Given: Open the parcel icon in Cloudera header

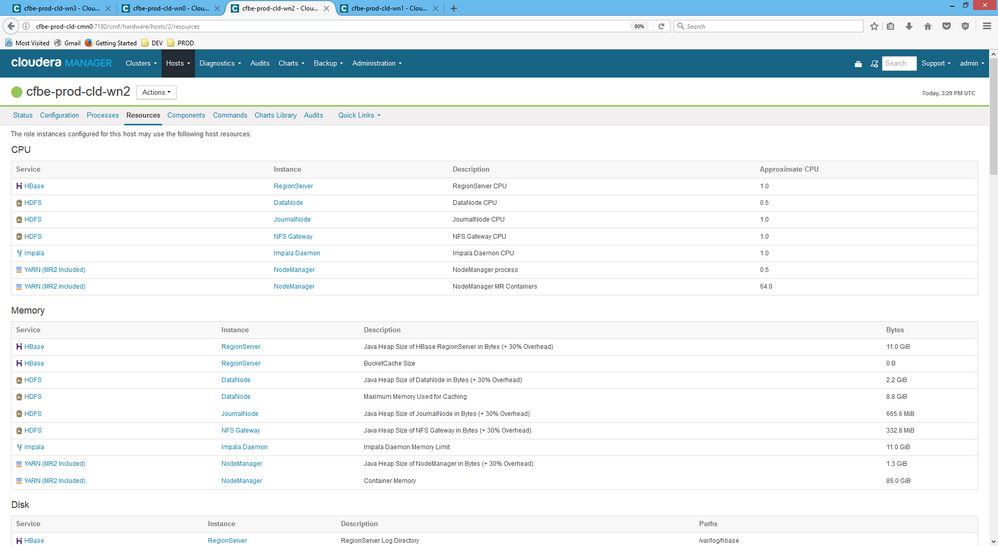Looking at the screenshot, I should pyautogui.click(x=858, y=64).
